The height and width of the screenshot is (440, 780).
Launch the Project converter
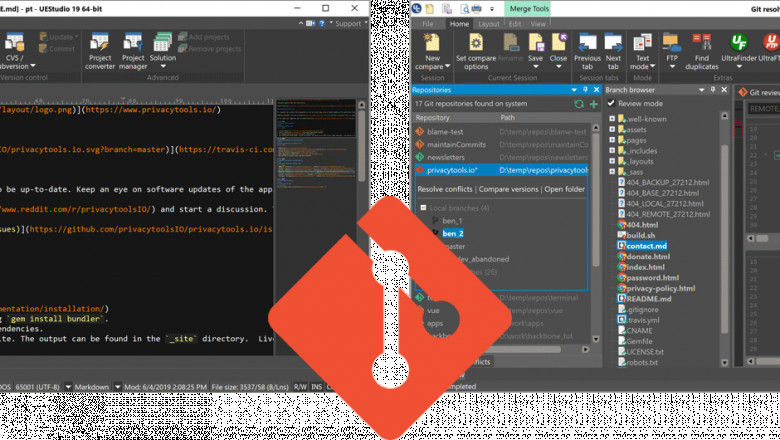point(99,51)
